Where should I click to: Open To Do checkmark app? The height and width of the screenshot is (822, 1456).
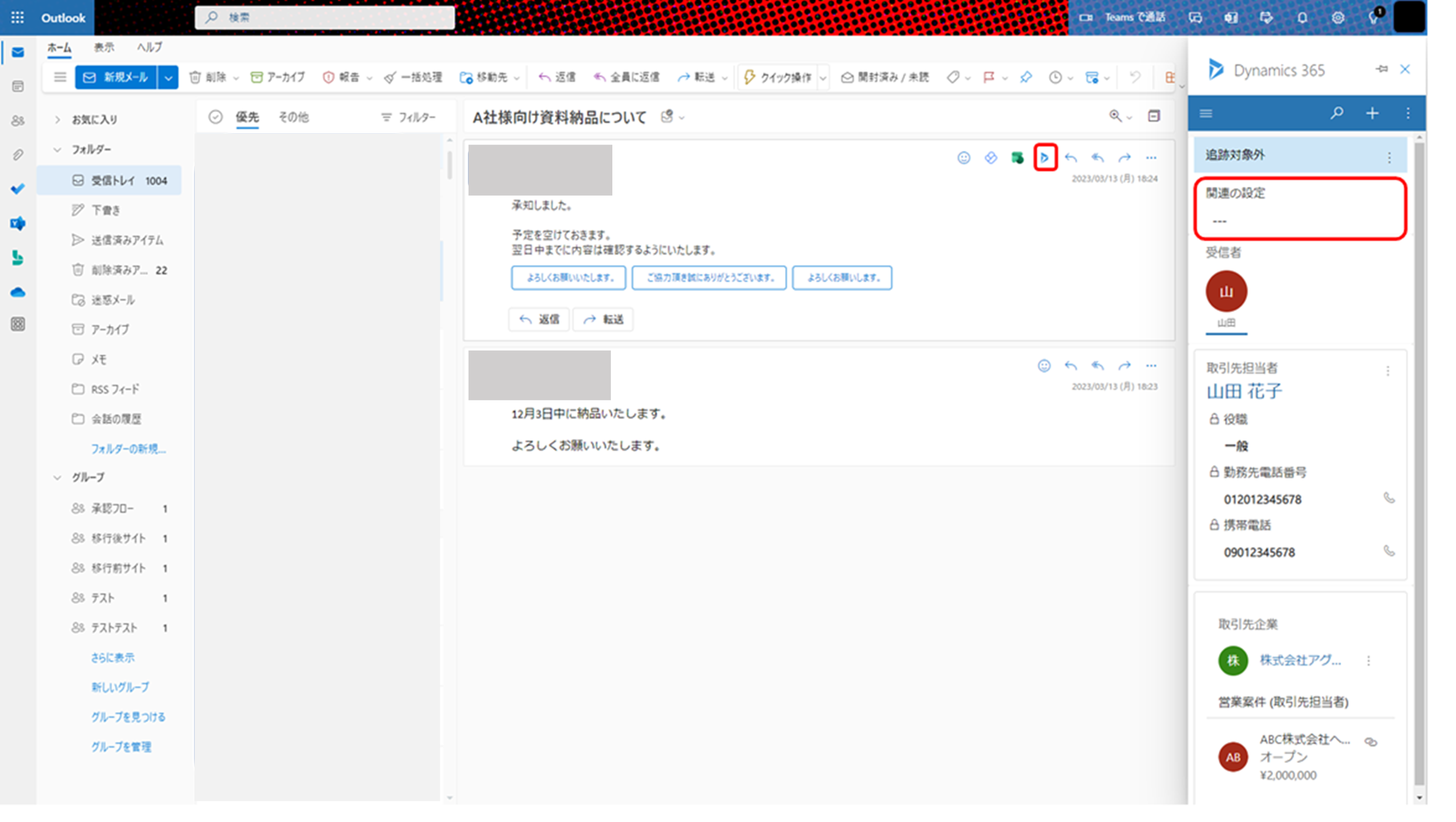(18, 189)
